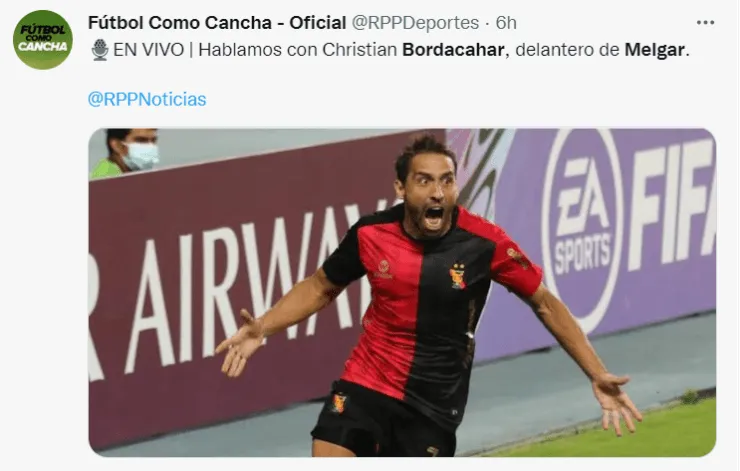Visit the @RPPDeportes handle
740x471 pixels.
point(415,23)
